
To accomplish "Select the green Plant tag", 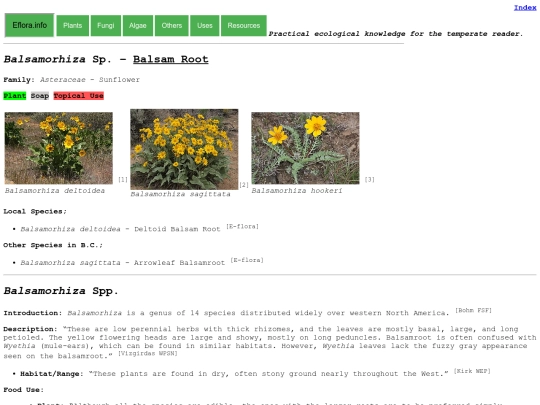I will coord(14,96).
